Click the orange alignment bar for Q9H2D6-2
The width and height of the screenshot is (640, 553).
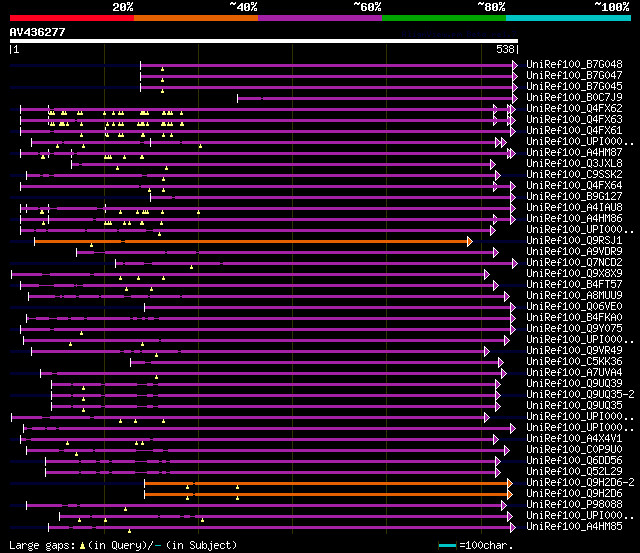(x=328, y=483)
